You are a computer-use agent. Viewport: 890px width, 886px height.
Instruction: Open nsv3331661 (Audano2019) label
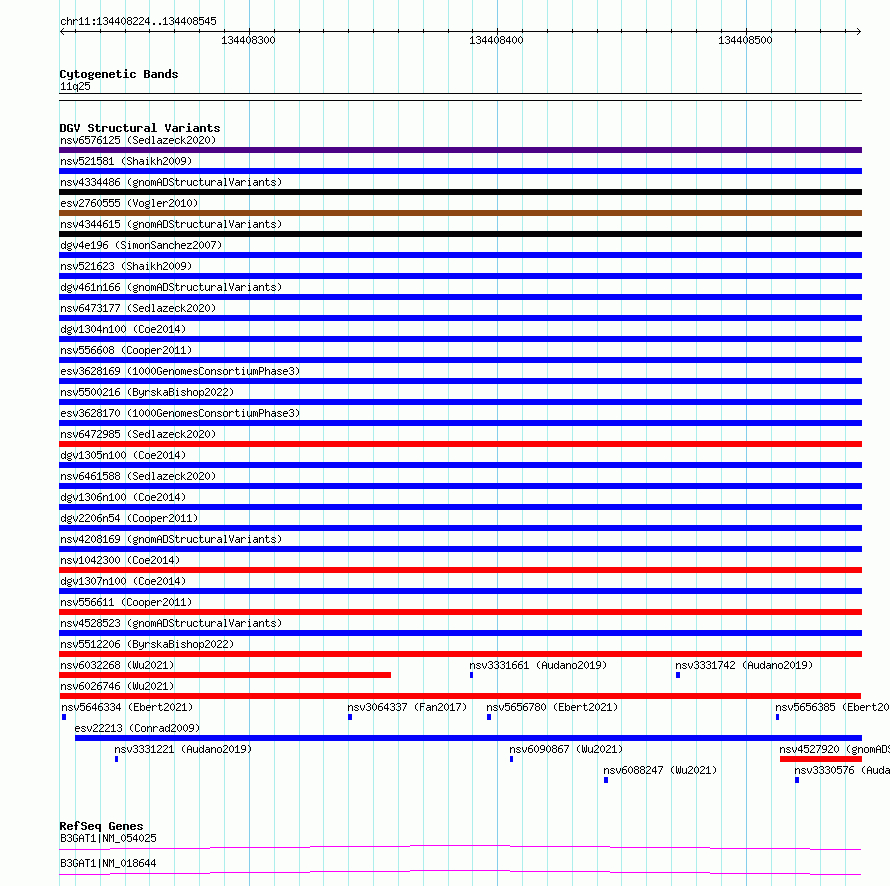538,665
